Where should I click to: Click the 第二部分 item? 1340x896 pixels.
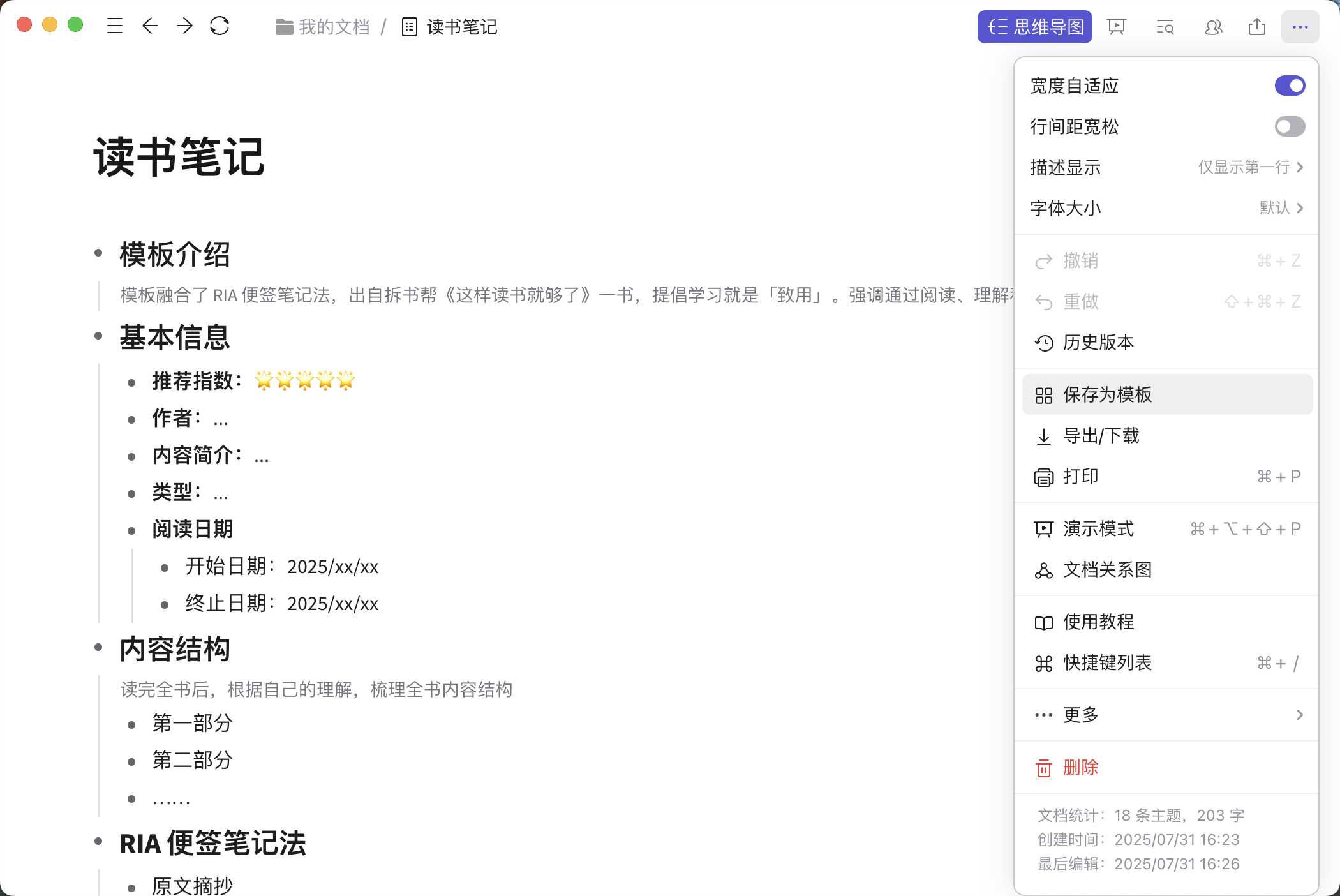tap(192, 761)
